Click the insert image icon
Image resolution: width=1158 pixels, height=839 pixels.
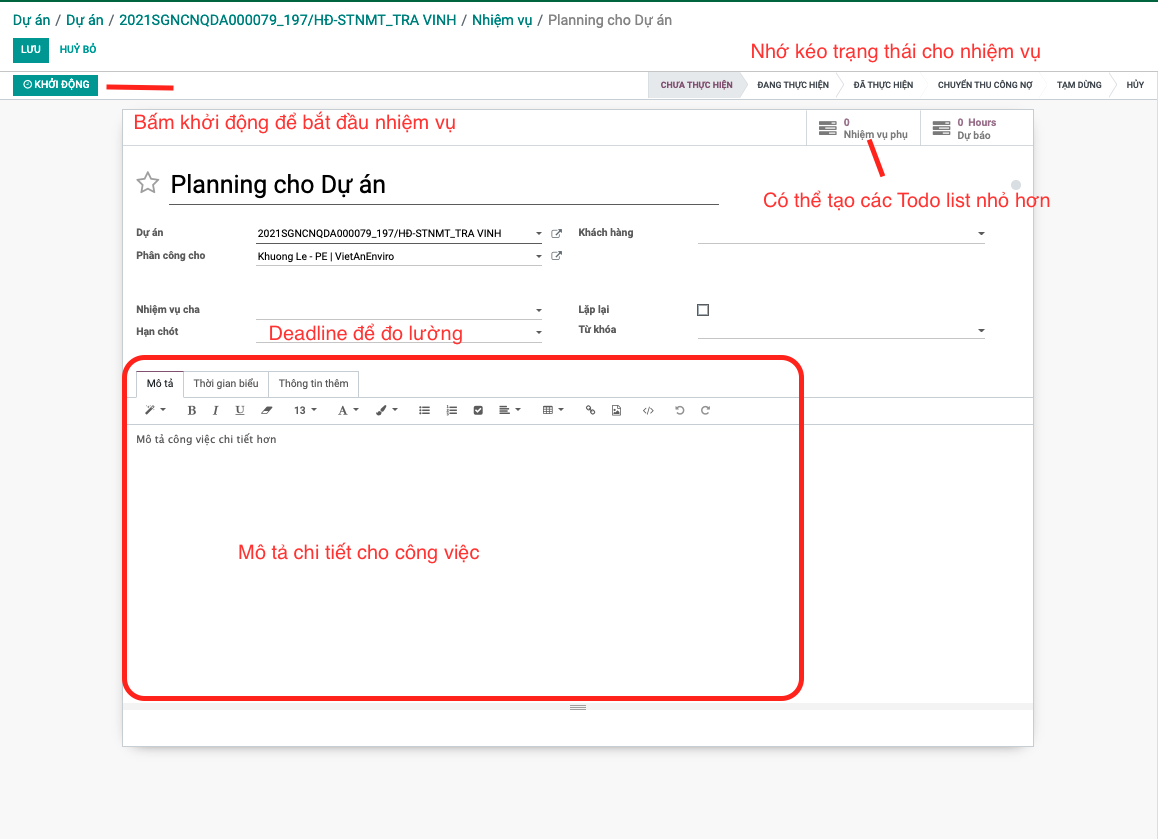click(617, 410)
